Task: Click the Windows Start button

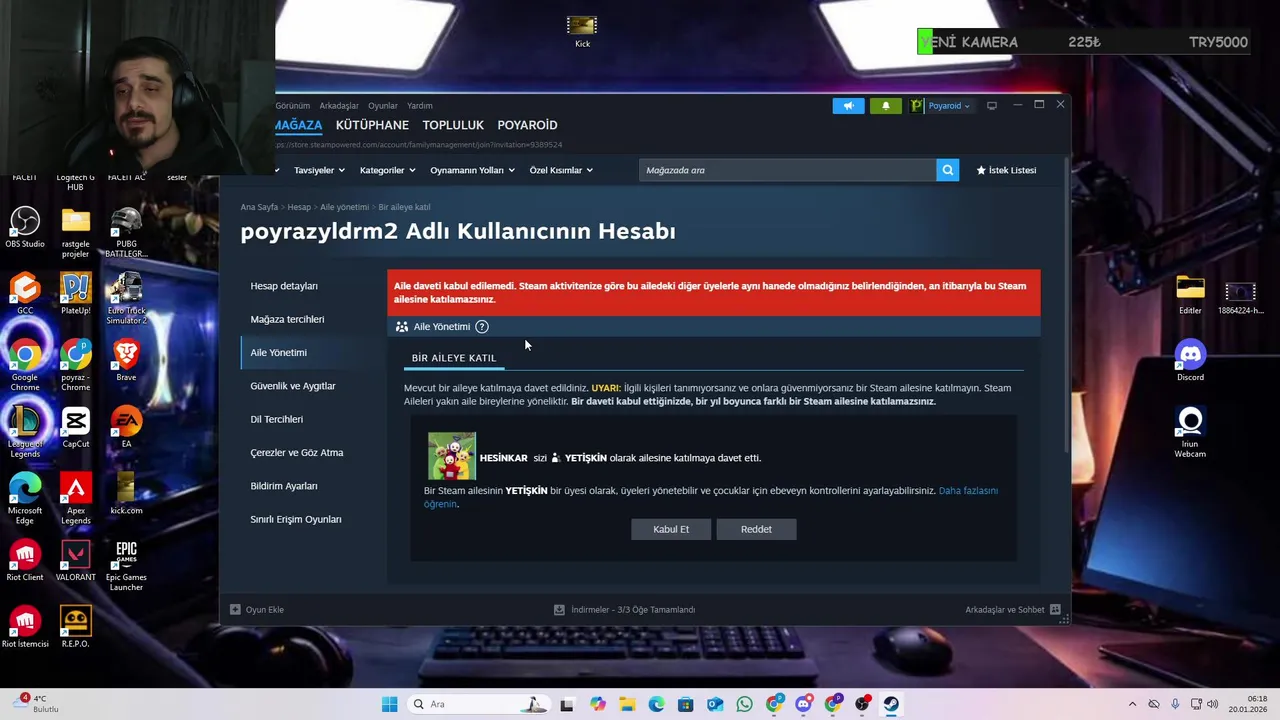Action: point(389,704)
